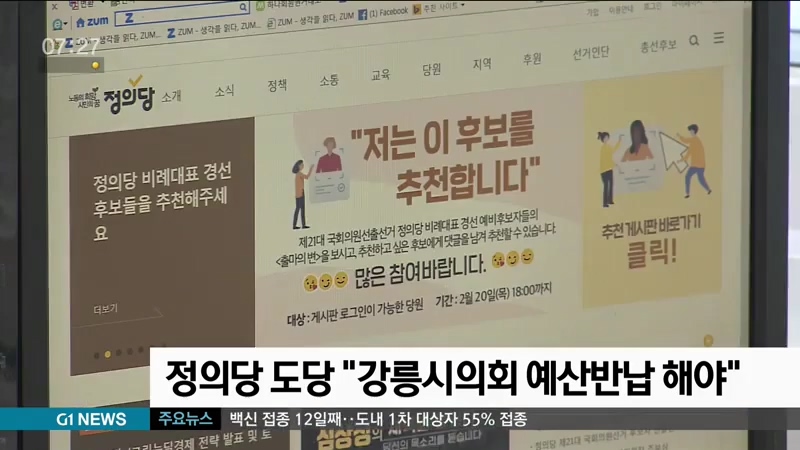Screen dimensions: 800x450
Task: Open the hamburger menu icon at top right
Action: click(x=719, y=38)
